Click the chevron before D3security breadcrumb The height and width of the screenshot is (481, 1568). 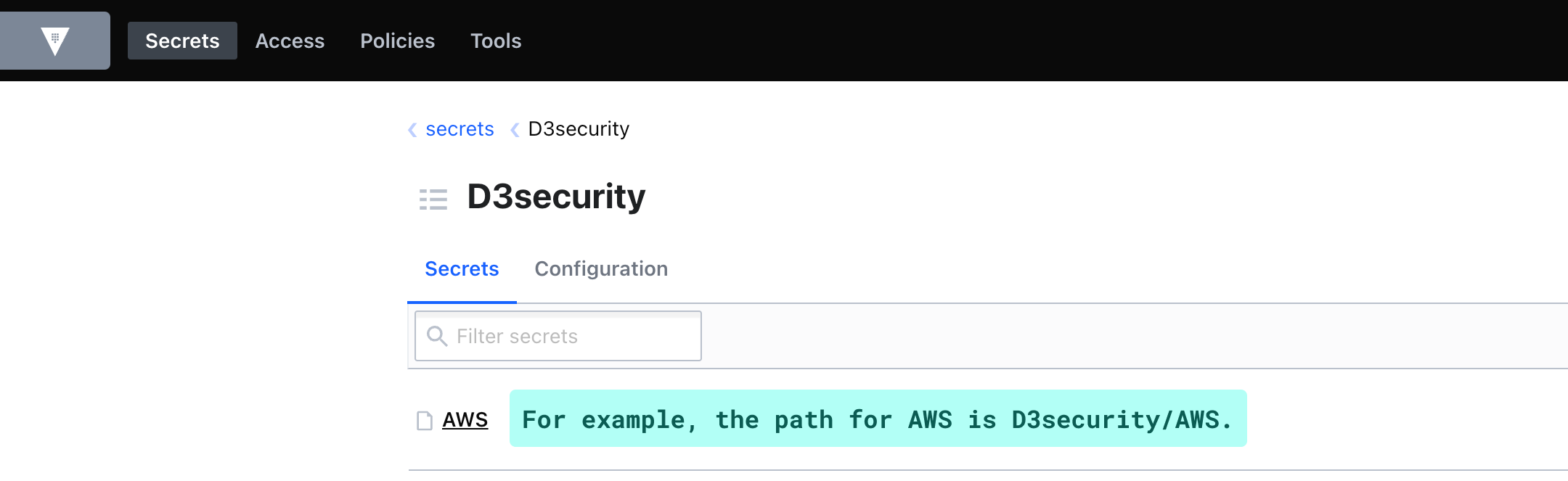(x=515, y=130)
